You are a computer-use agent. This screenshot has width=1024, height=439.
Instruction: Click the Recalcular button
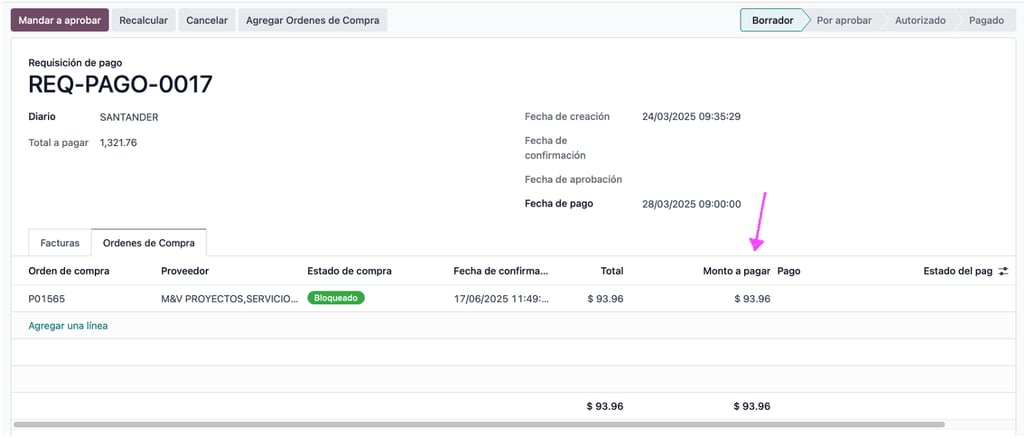[144, 20]
